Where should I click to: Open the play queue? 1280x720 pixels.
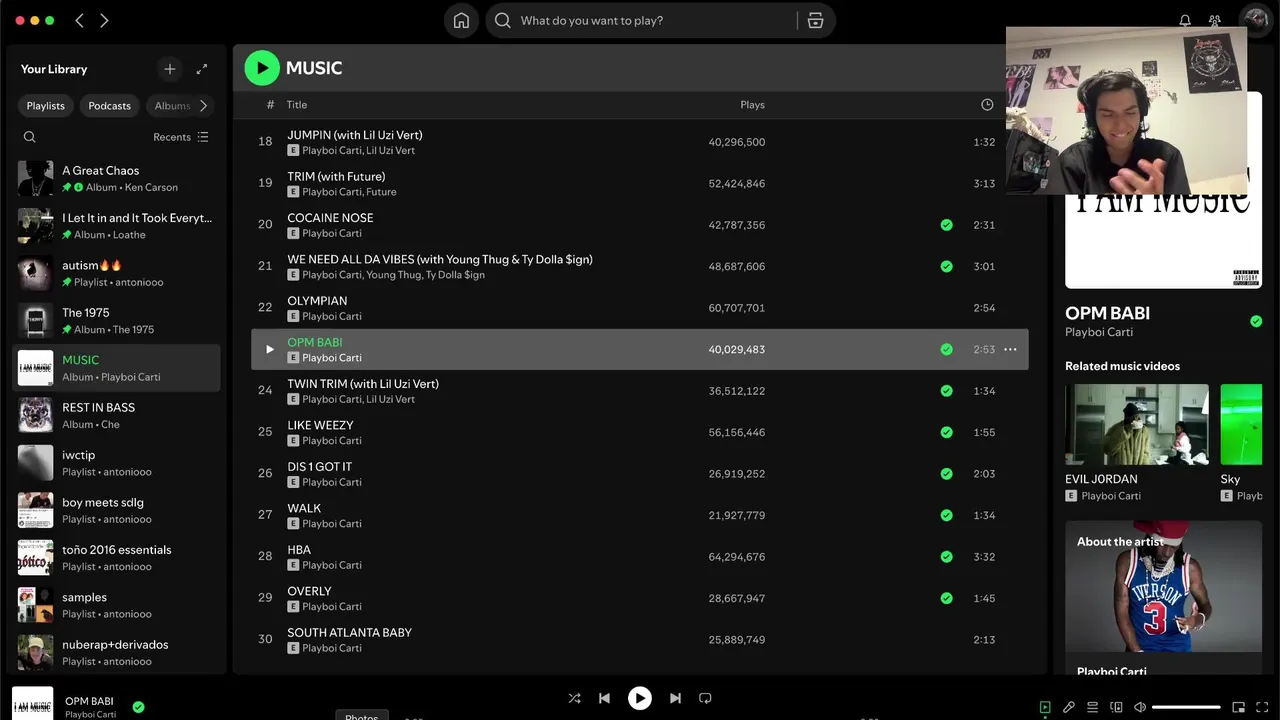1093,707
